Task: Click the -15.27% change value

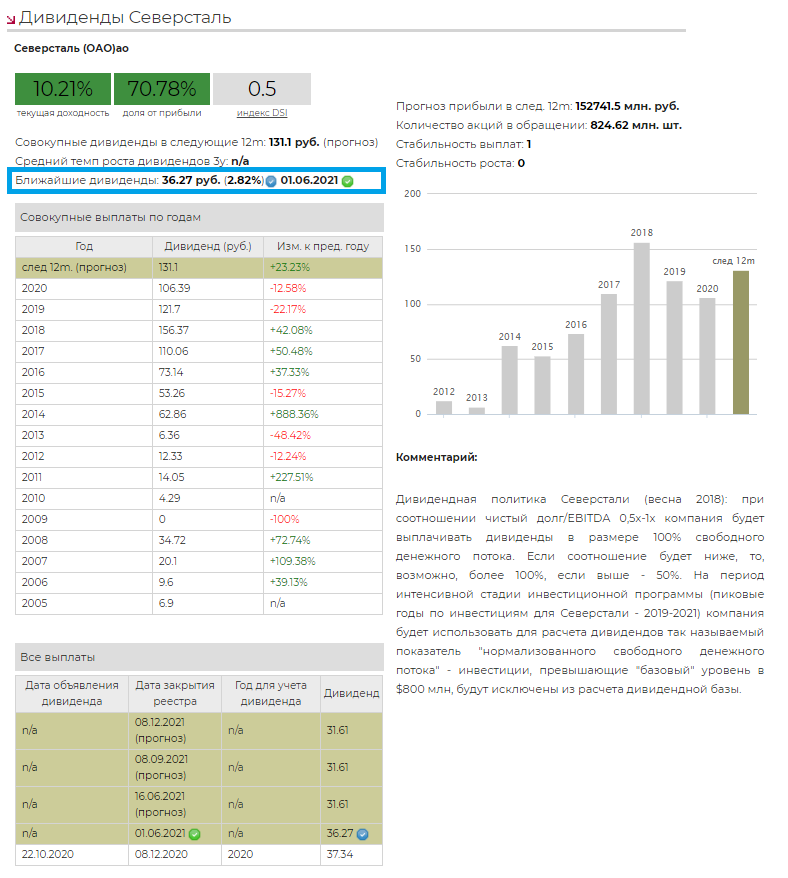Action: [x=288, y=394]
